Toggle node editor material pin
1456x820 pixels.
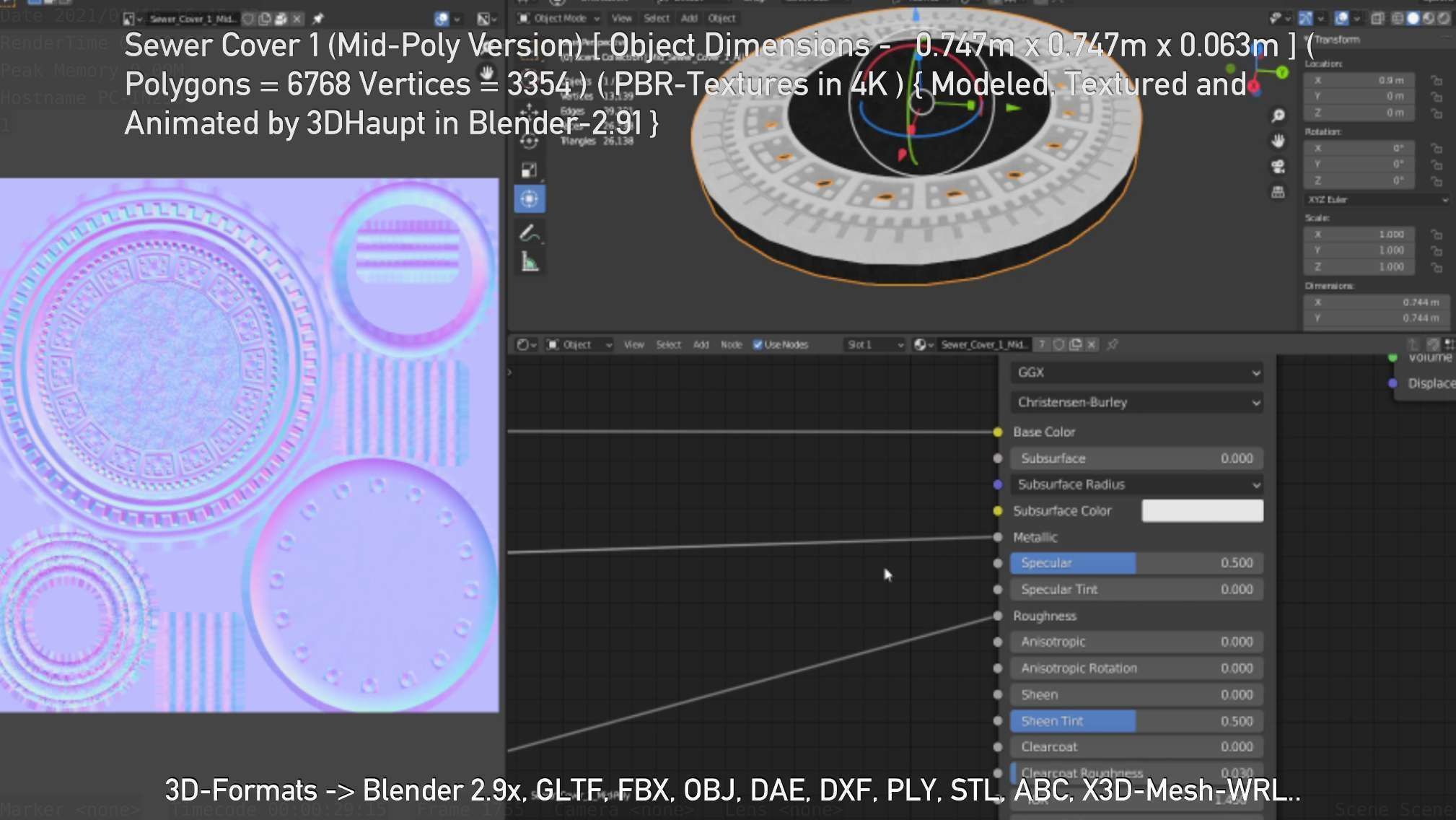coord(1113,344)
